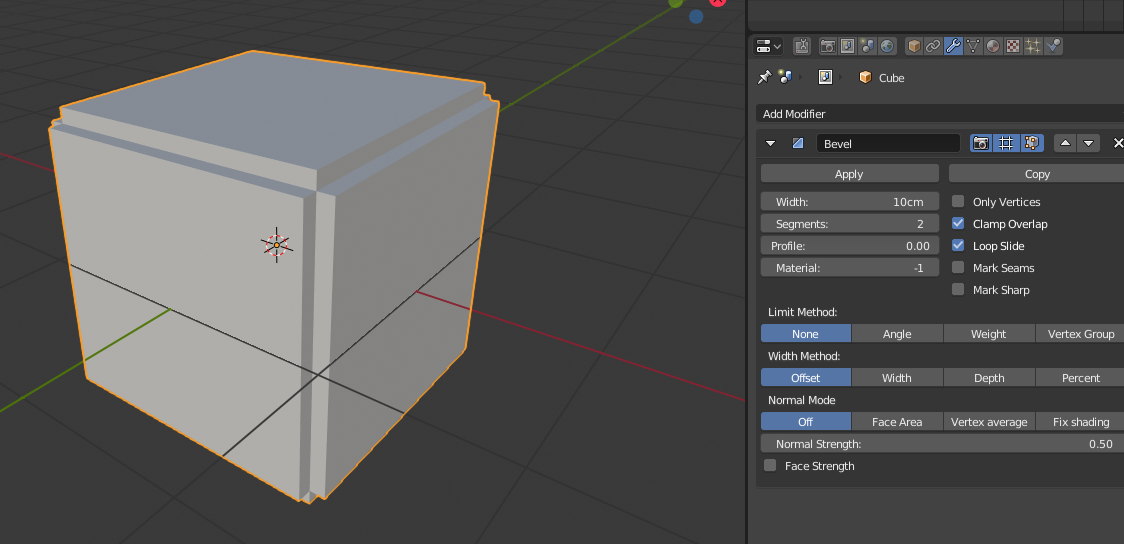The image size is (1124, 544).
Task: Click the Segments value field
Action: (849, 224)
